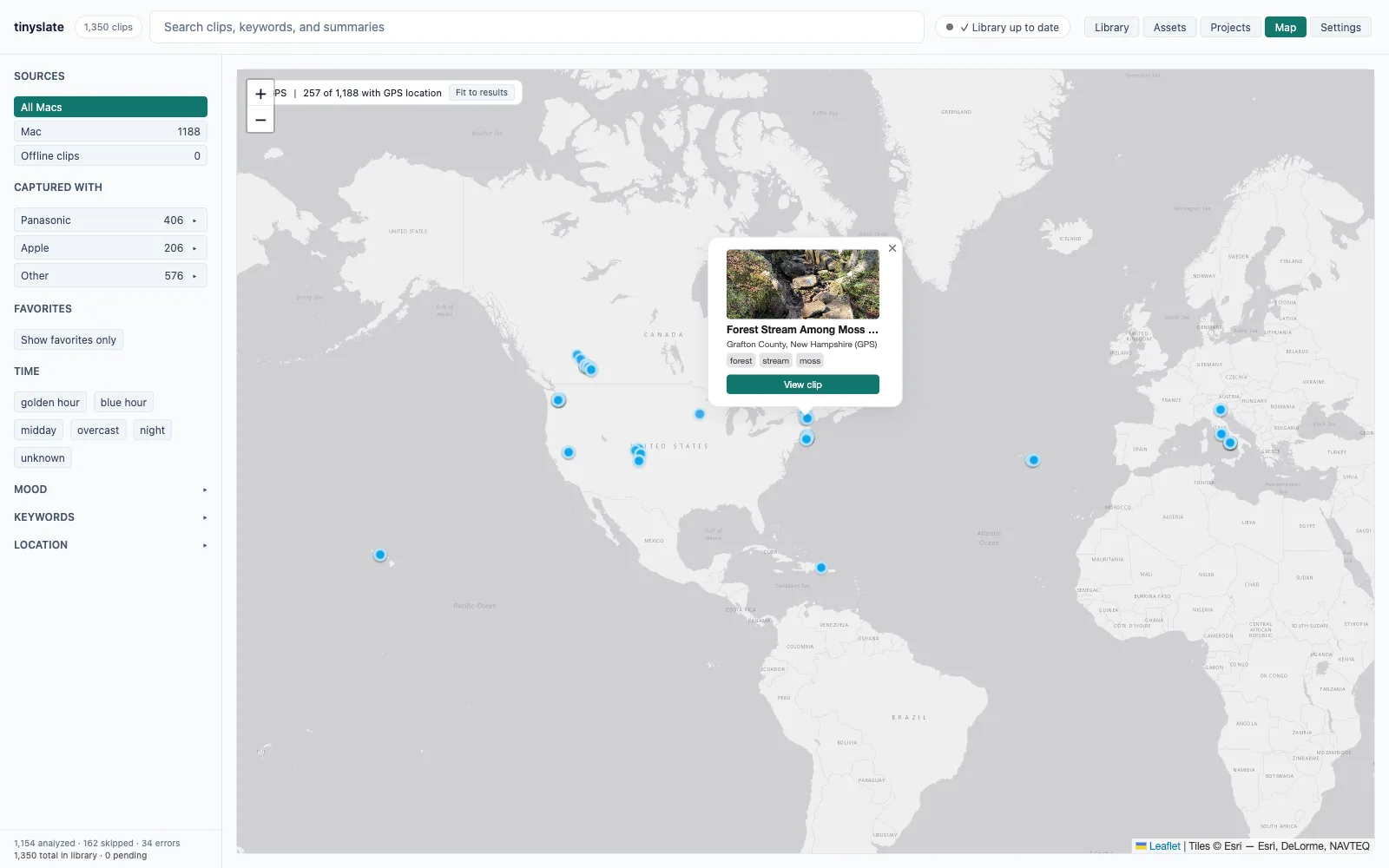Click the Caribbean map marker
The width and height of the screenshot is (1389, 868).
pyautogui.click(x=821, y=568)
